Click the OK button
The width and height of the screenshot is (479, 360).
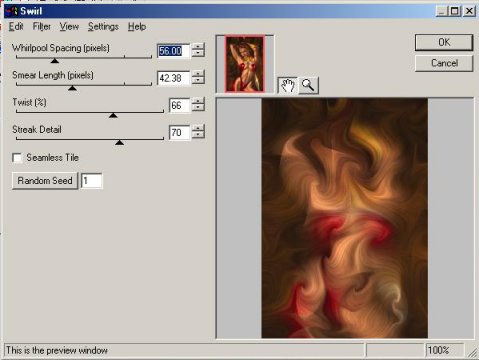[444, 42]
